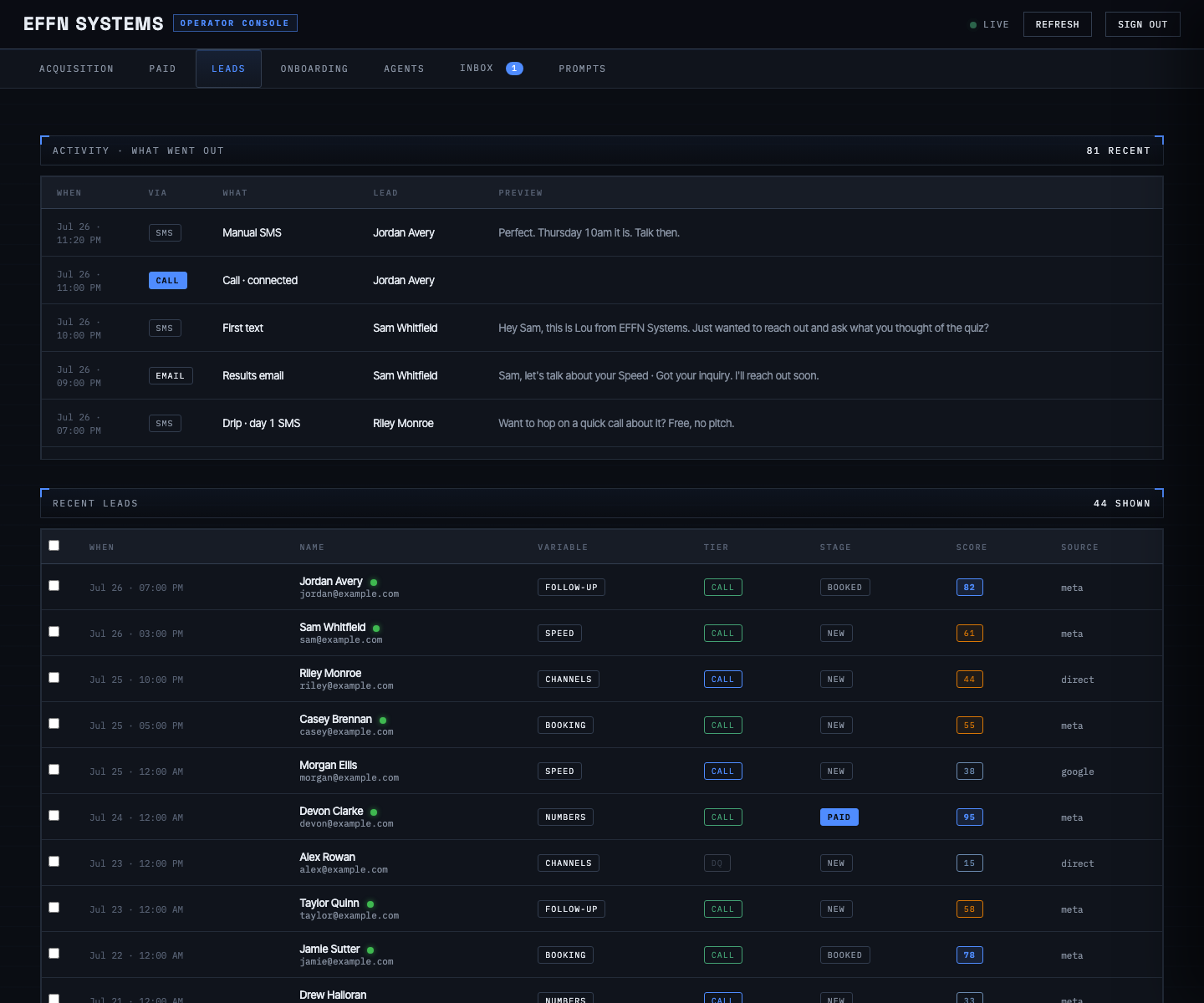The height and width of the screenshot is (1003, 1204).
Task: Select the Leads tab
Action: click(x=228, y=69)
